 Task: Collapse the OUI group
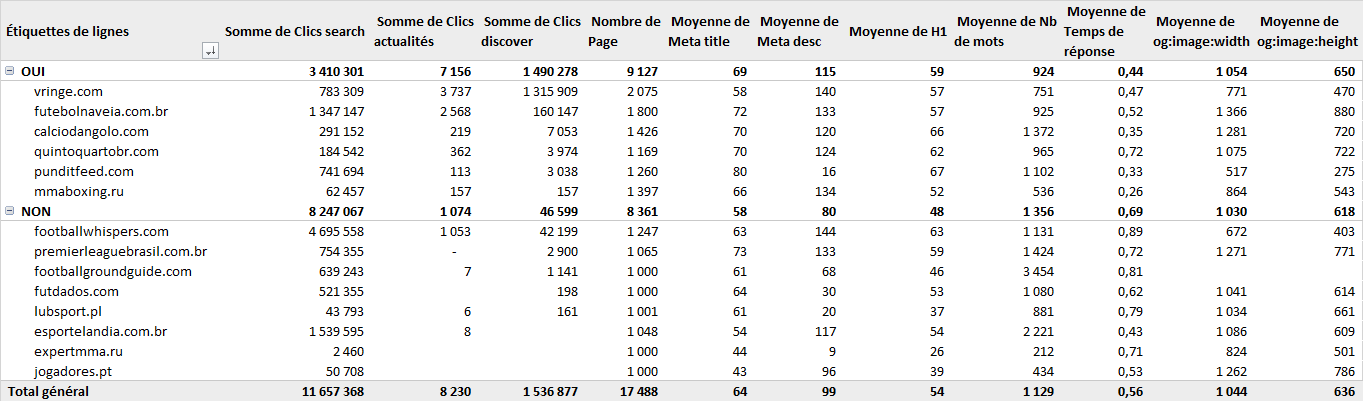click(10, 71)
